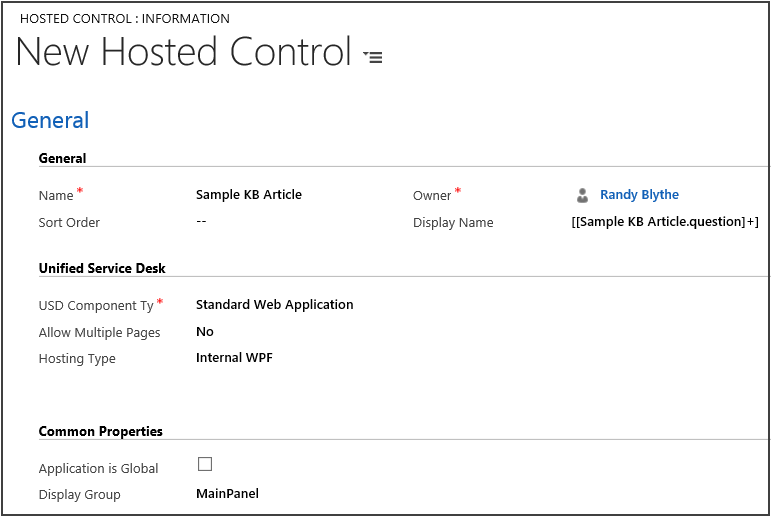The image size is (771, 517).
Task: Click the Unified Service Desk section header
Action: click(102, 268)
